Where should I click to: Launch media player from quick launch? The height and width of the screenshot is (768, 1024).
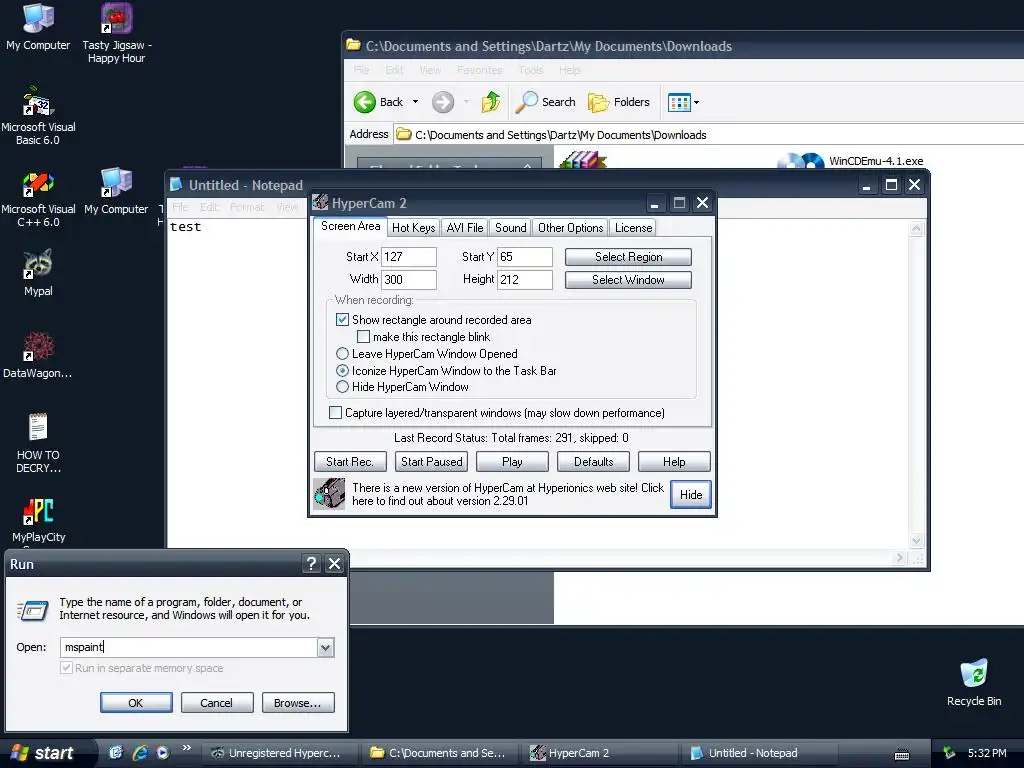tap(163, 752)
